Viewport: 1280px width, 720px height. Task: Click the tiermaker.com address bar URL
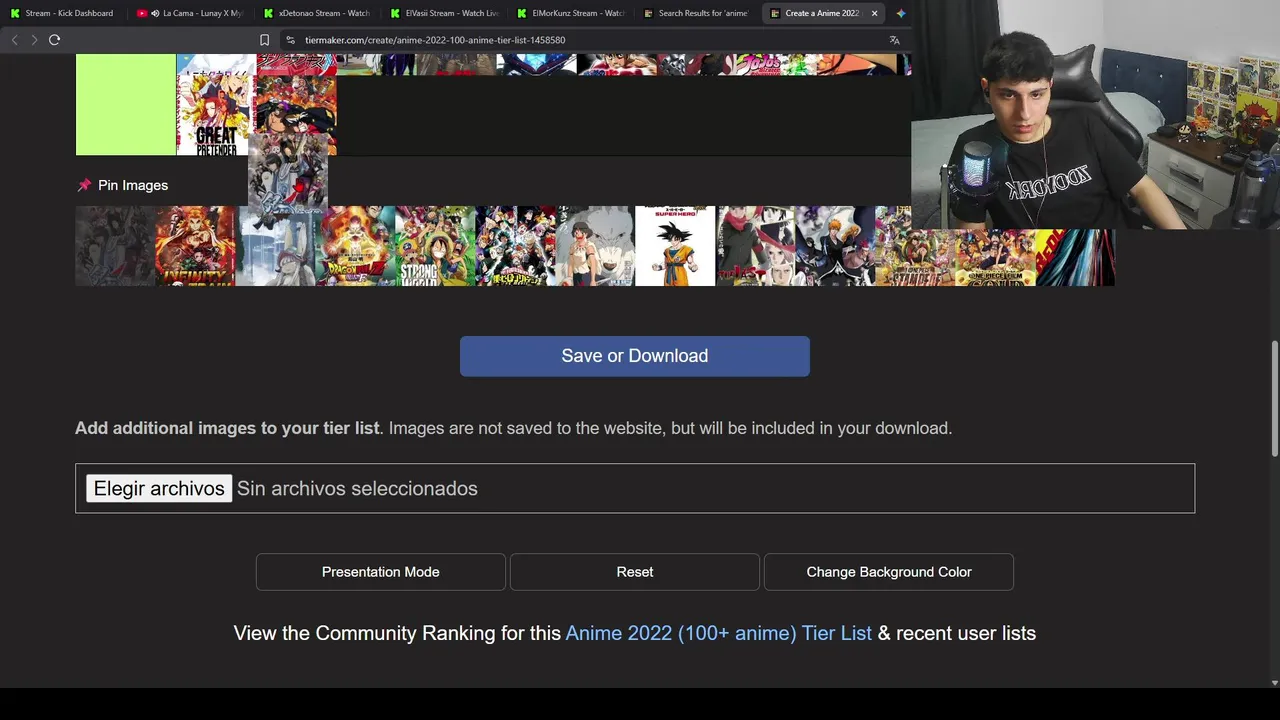435,40
